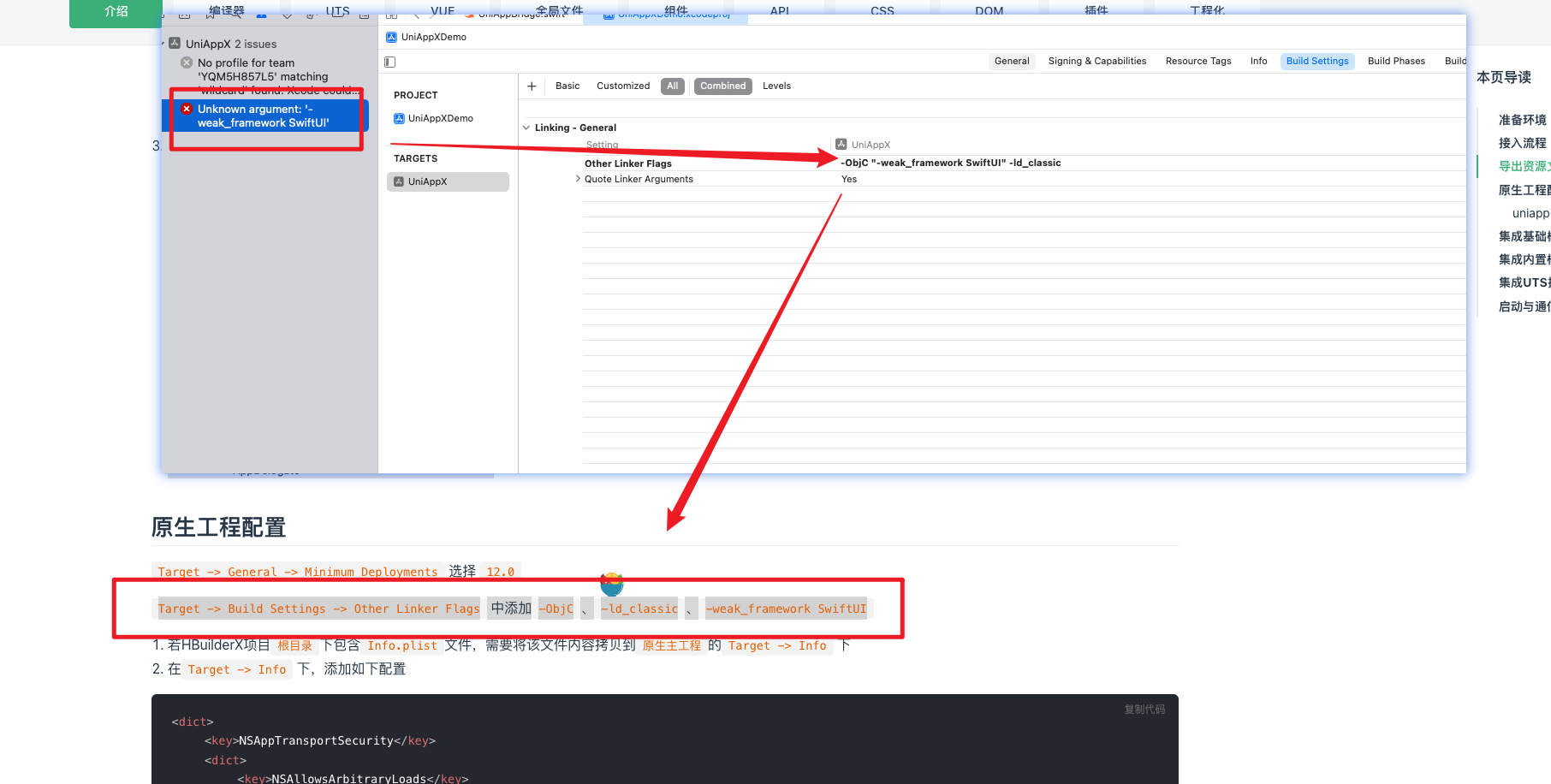Click the UniAppXDemo breadcrumb label
This screenshot has height=784, width=1551.
click(x=434, y=37)
